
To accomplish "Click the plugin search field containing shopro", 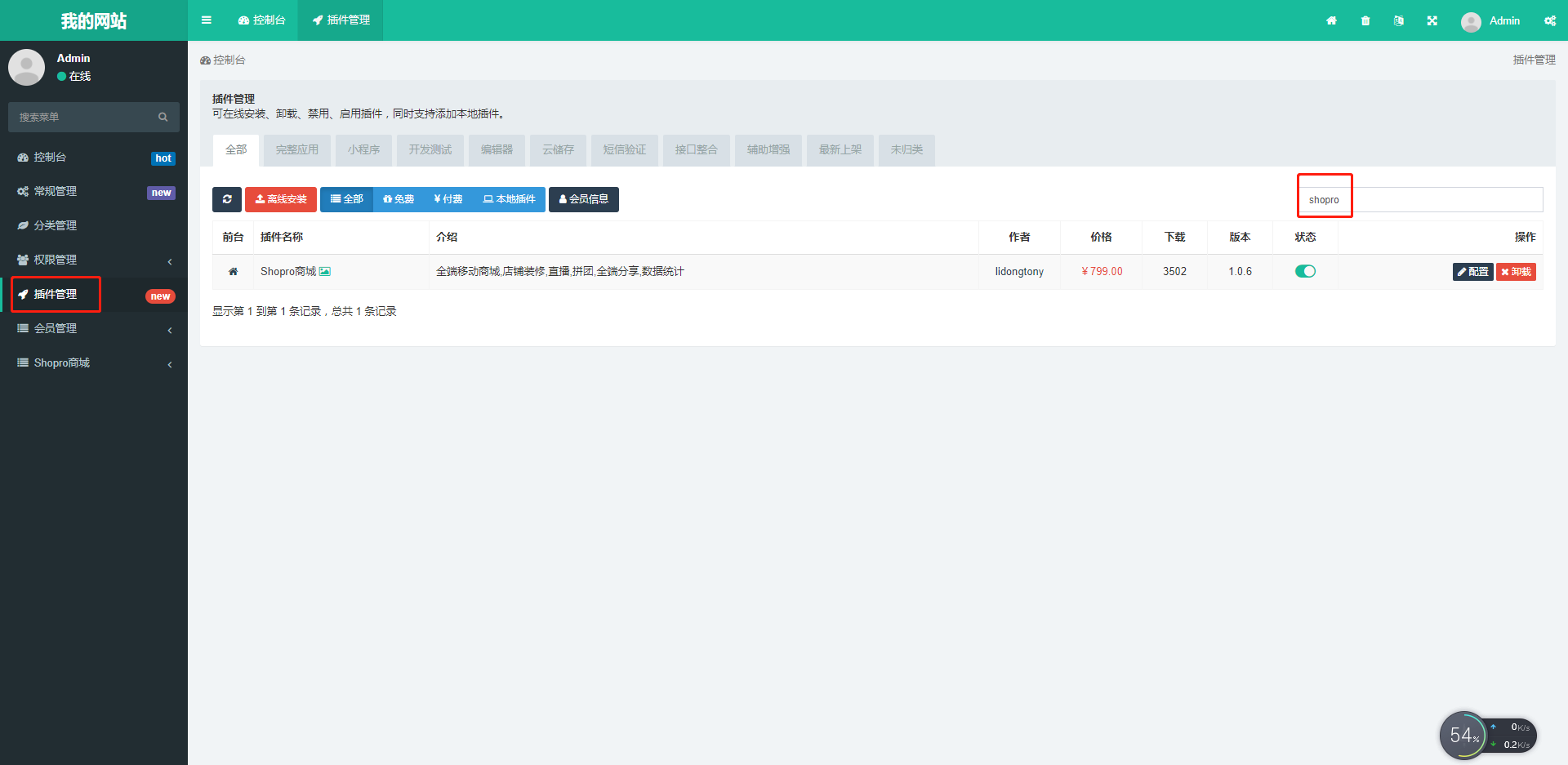I will click(1421, 200).
